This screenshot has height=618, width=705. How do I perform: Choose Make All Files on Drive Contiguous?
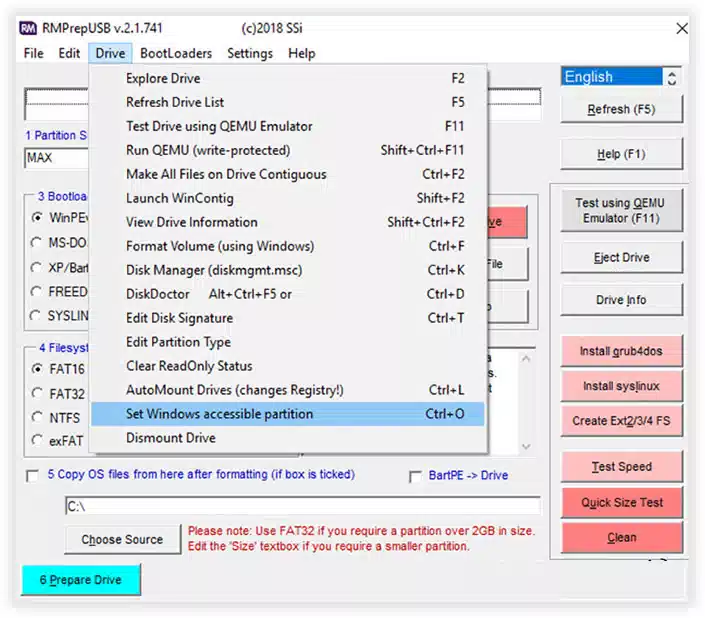click(288, 174)
